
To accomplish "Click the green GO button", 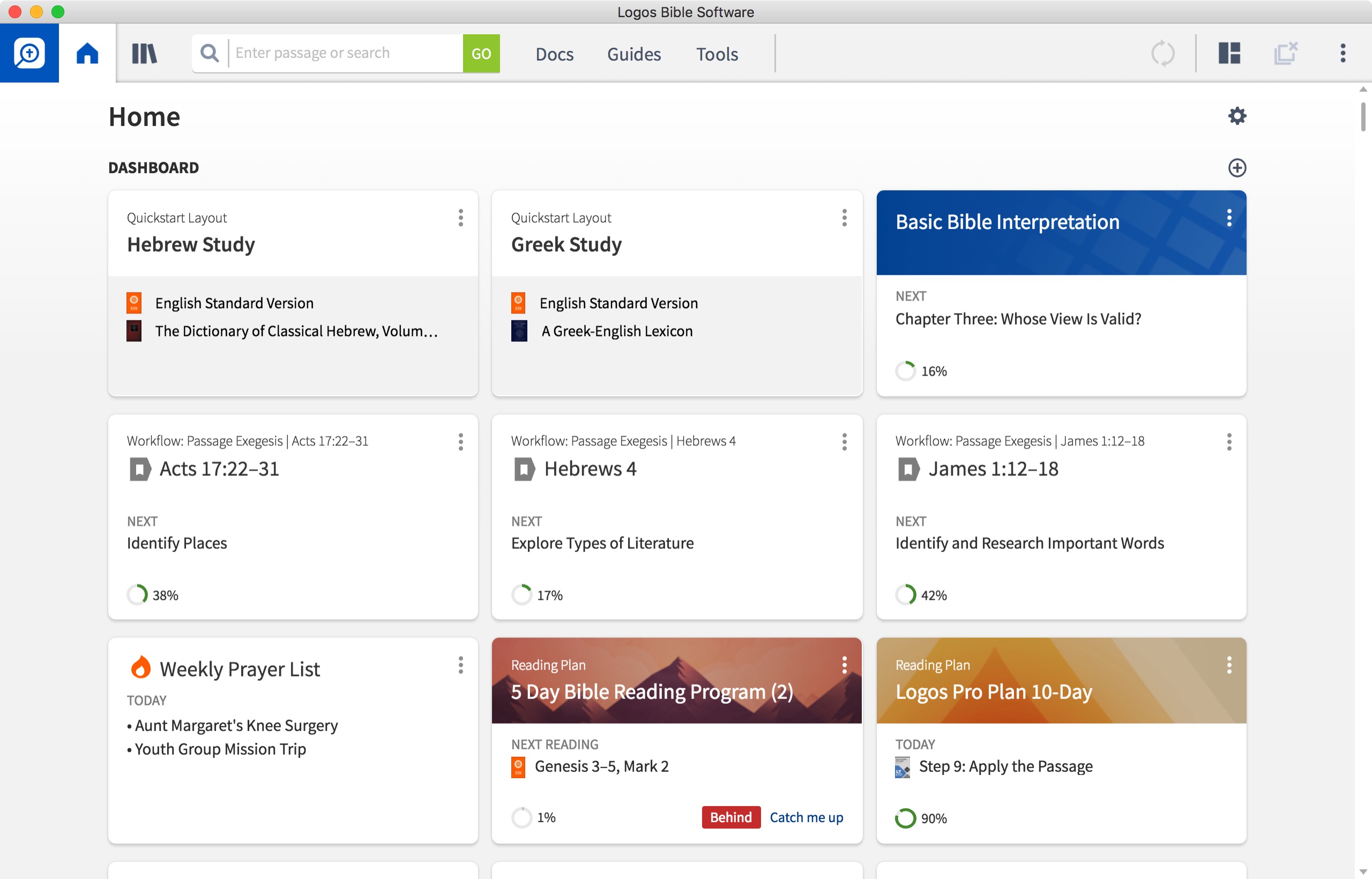I will [481, 54].
